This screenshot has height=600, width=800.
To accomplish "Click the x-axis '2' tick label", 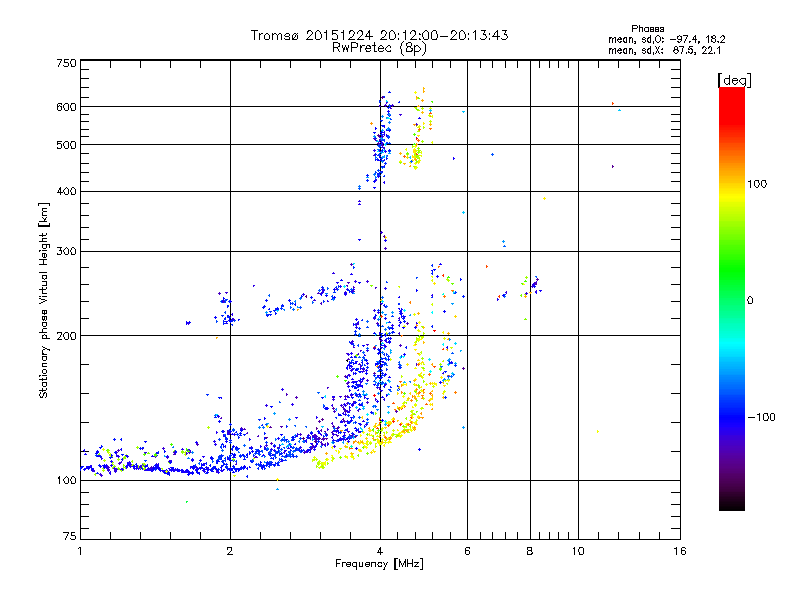I will (x=230, y=551).
